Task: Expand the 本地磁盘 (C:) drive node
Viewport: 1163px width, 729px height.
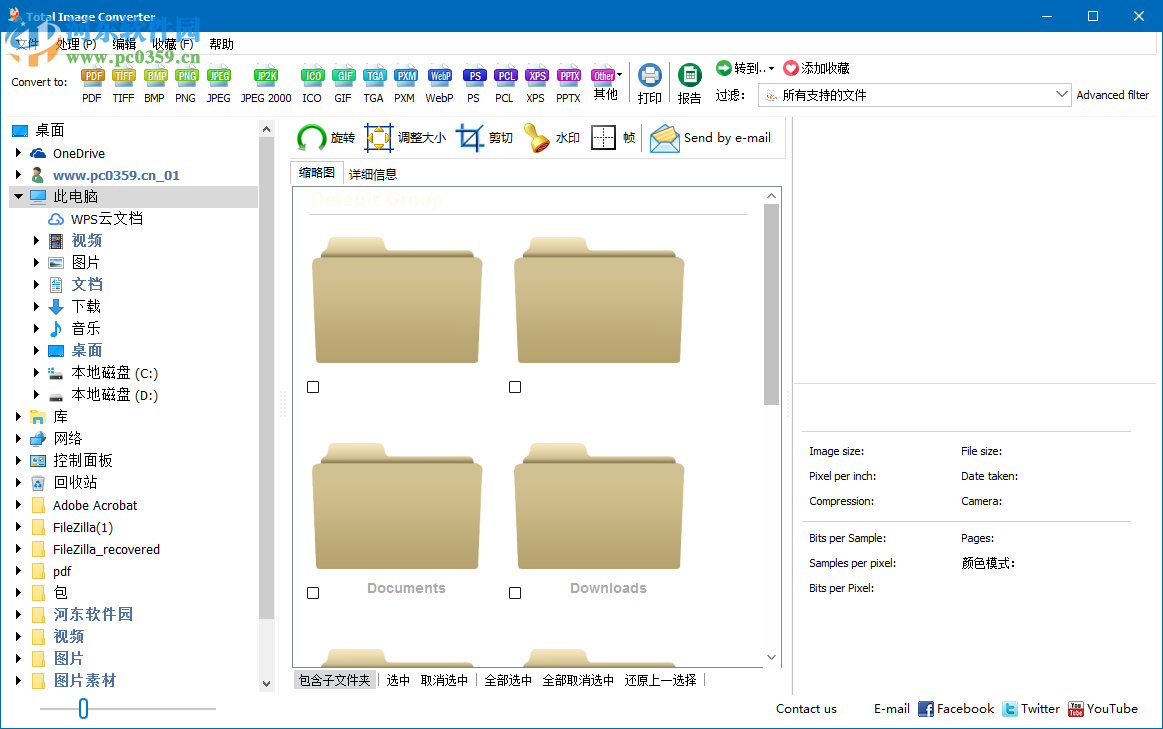Action: pyautogui.click(x=36, y=373)
